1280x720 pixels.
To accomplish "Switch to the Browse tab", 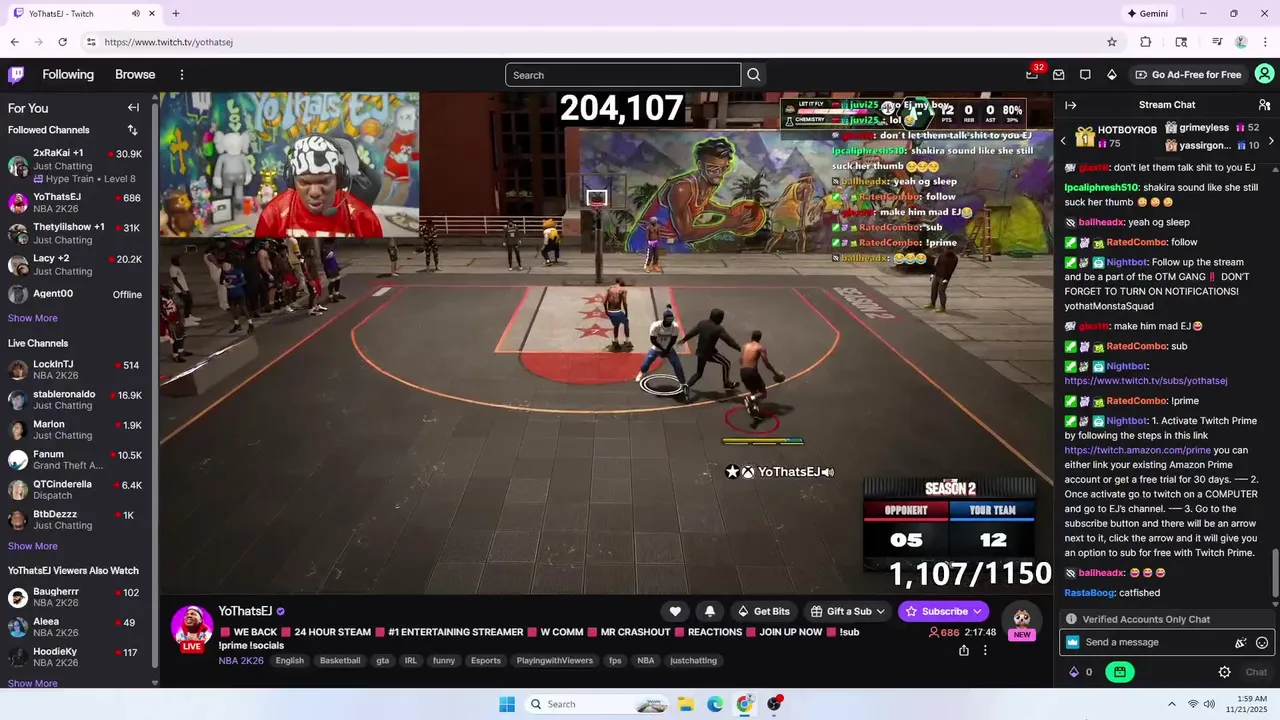I will coord(135,75).
